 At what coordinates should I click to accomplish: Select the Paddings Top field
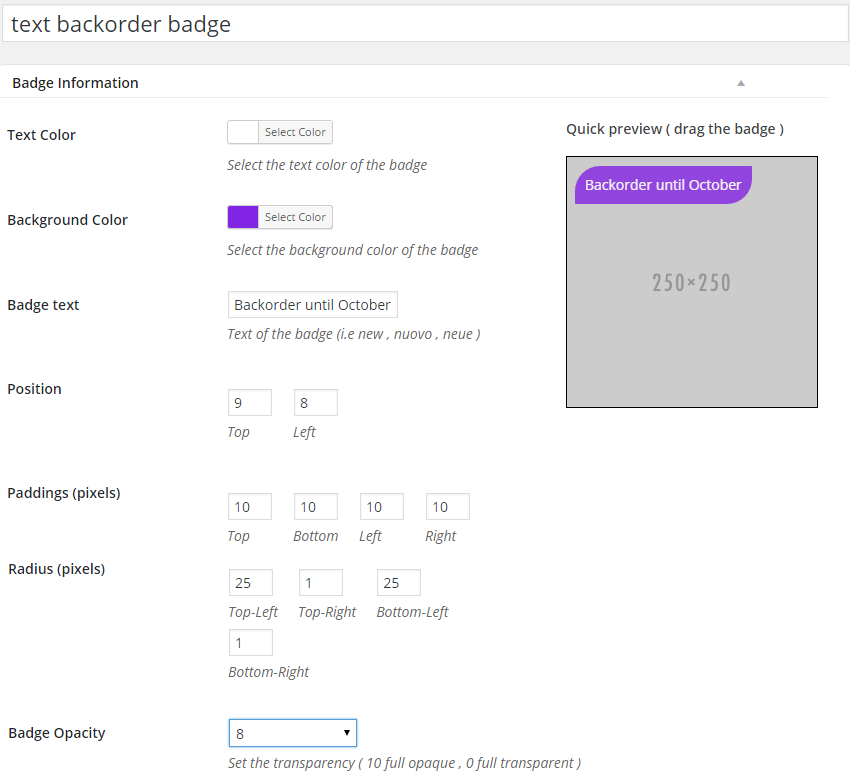point(249,507)
